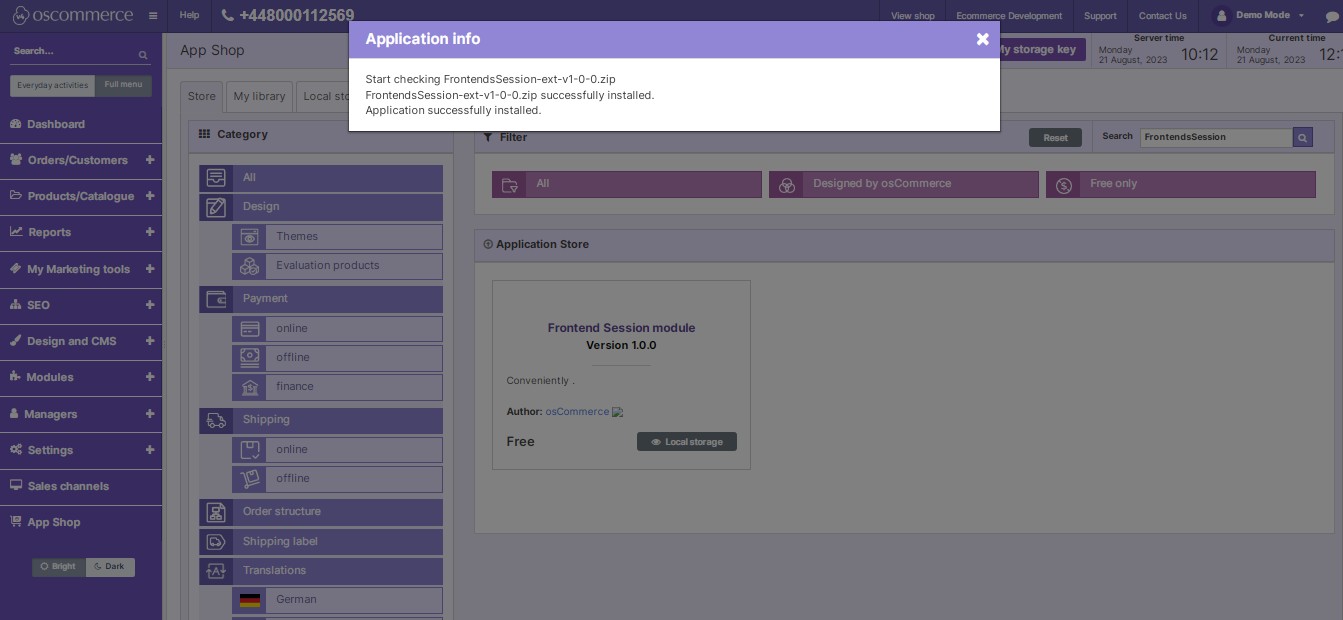1343x620 pixels.
Task: Expand the Design and CMS menu
Action: click(150, 341)
